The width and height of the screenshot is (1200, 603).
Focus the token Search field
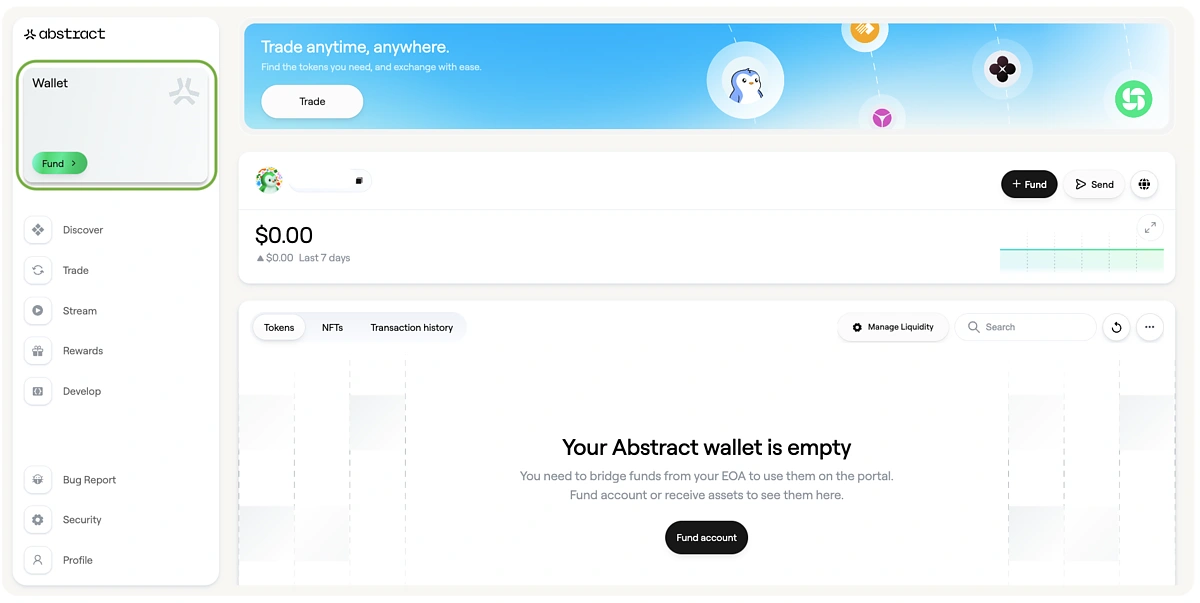[1026, 327]
